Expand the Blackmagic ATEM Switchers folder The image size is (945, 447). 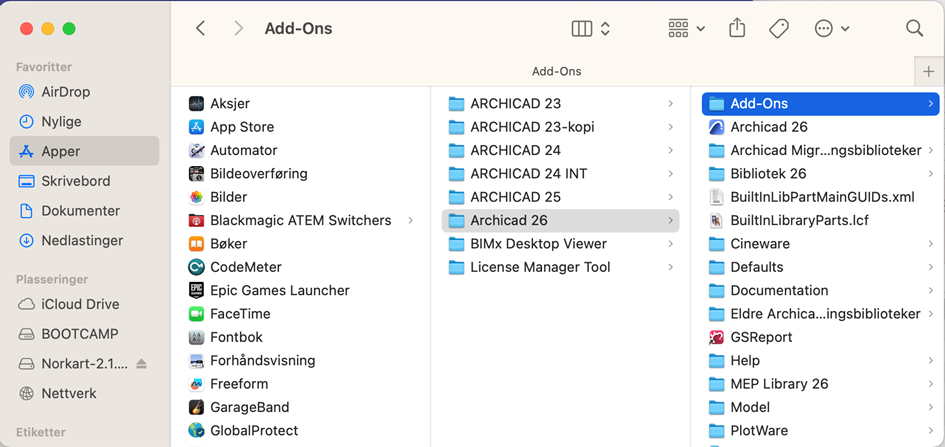[410, 220]
